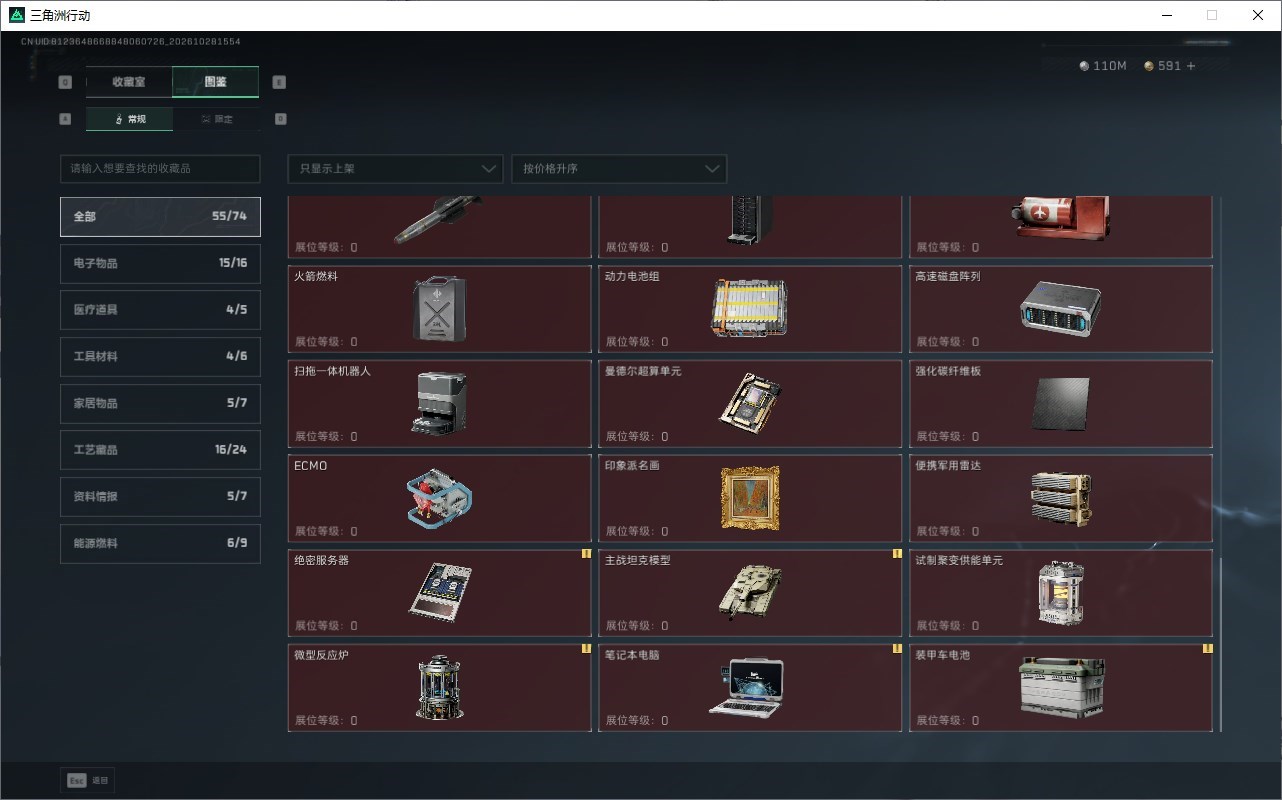Switch to the 图鉴 tab
1282x800 pixels.
[x=216, y=82]
